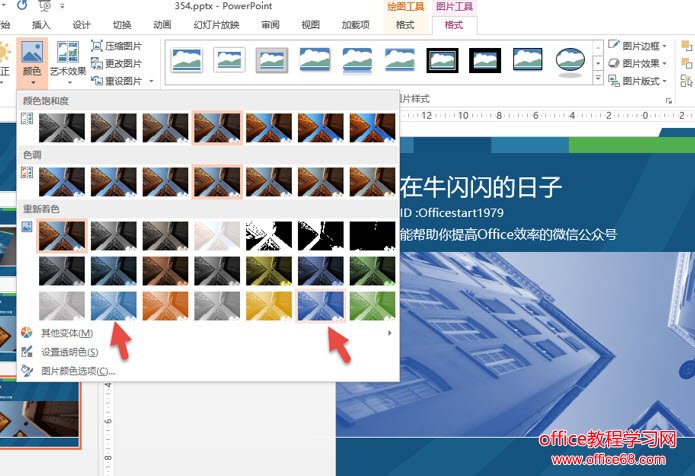
Task: Open 绘图工具 格式 tab
Action: tap(405, 25)
